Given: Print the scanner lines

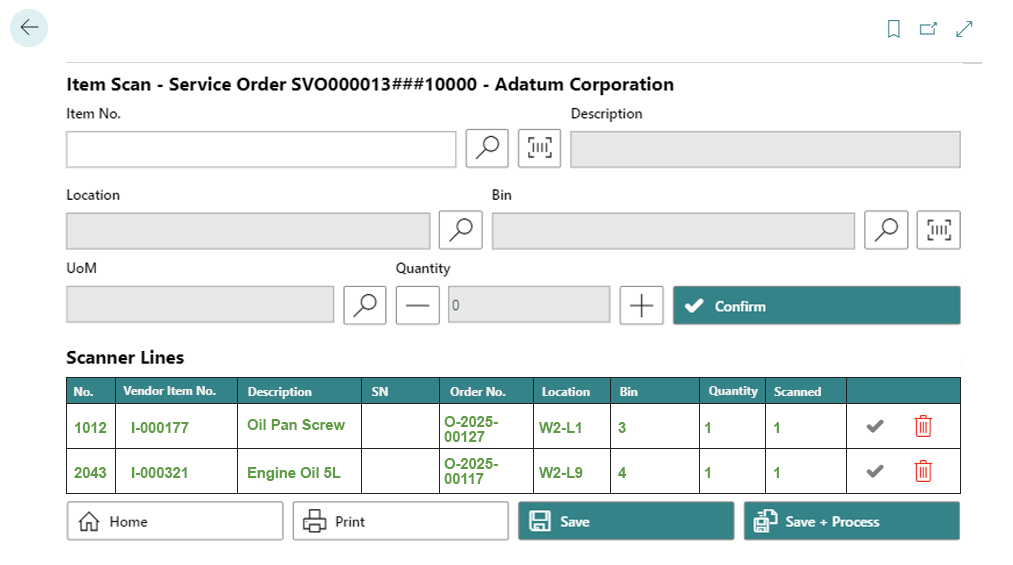Looking at the screenshot, I should [401, 521].
